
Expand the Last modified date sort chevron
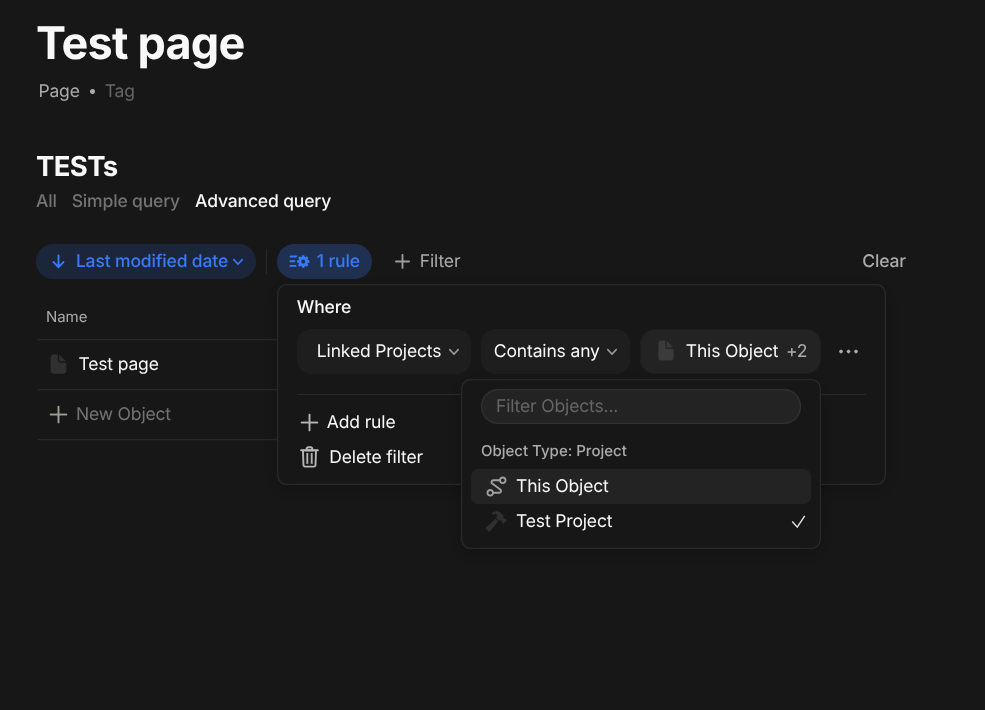pyautogui.click(x=238, y=262)
